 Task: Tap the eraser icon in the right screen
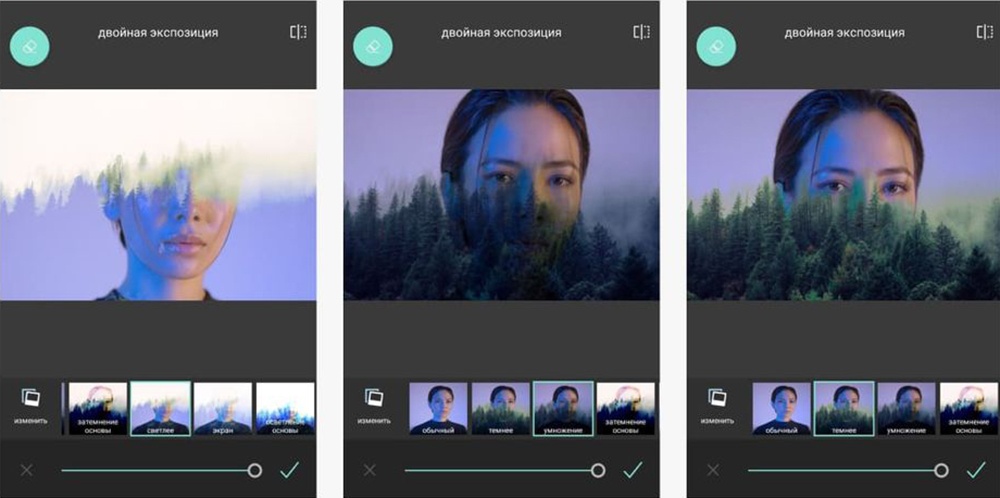click(x=716, y=46)
